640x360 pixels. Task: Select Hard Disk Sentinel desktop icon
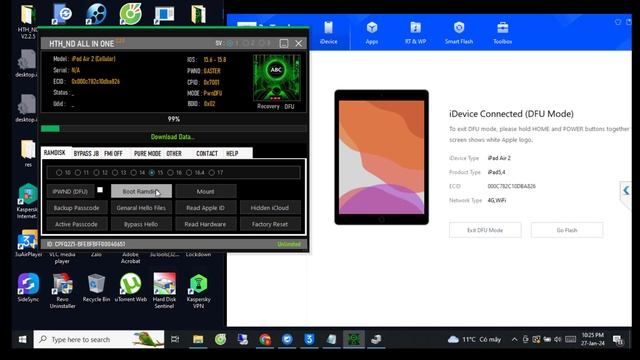tap(164, 291)
